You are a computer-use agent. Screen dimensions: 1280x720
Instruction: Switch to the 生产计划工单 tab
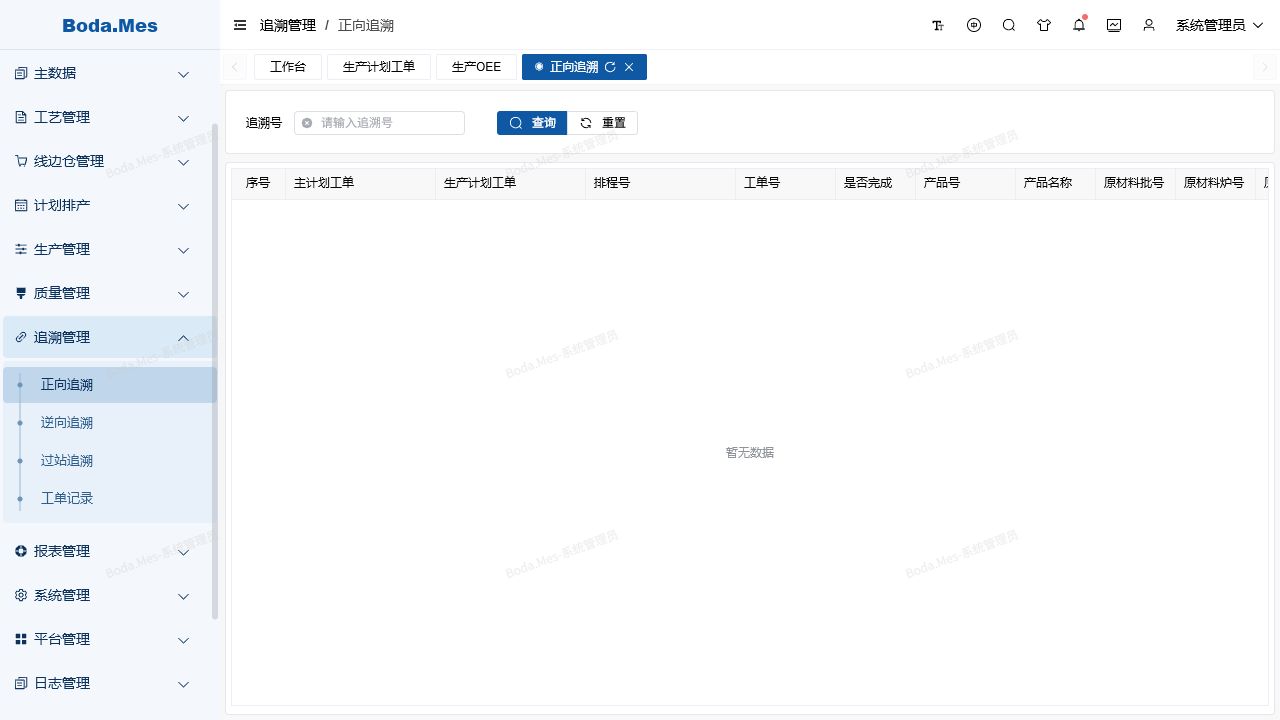379,67
